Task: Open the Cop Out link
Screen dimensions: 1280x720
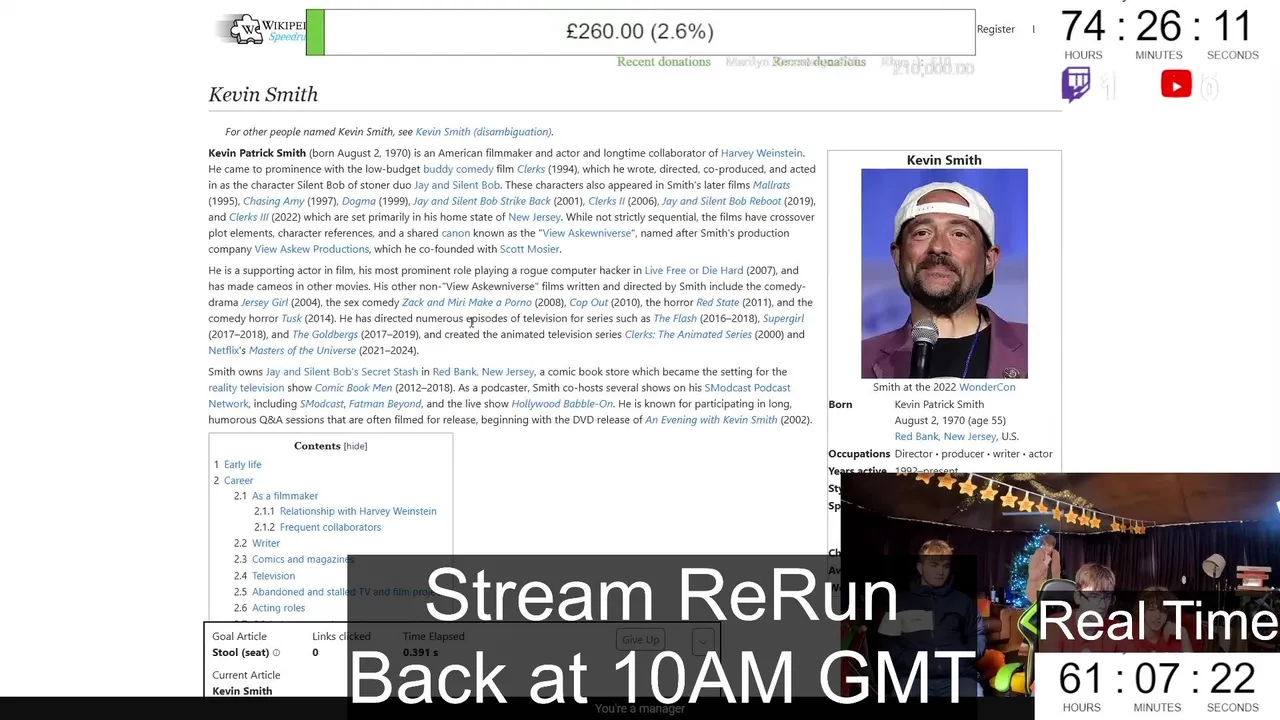Action: coord(589,302)
